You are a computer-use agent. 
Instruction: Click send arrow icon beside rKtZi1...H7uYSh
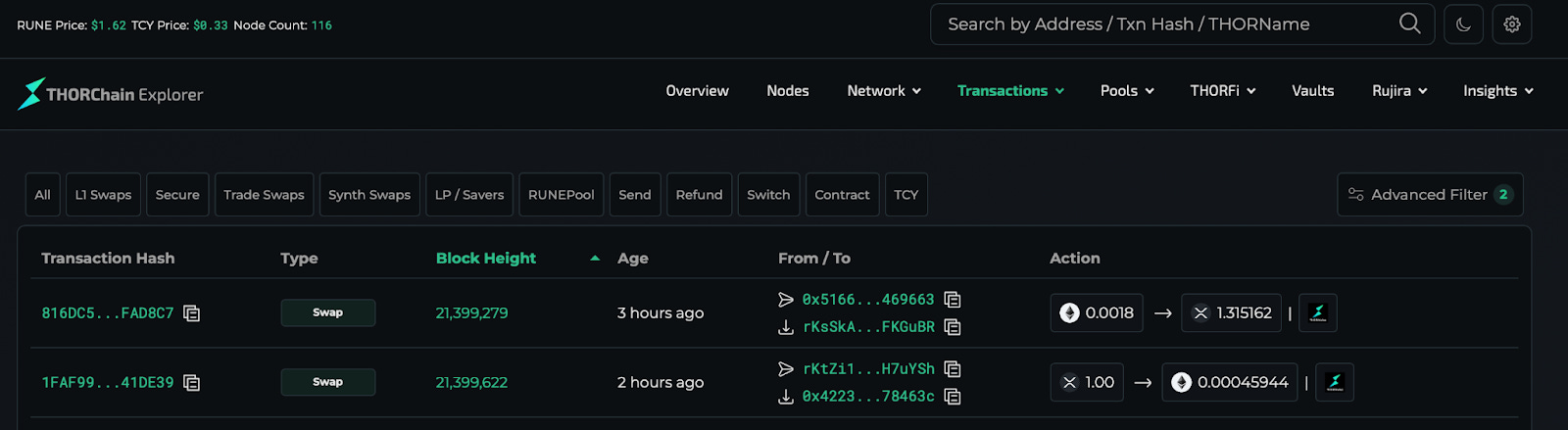coord(785,369)
